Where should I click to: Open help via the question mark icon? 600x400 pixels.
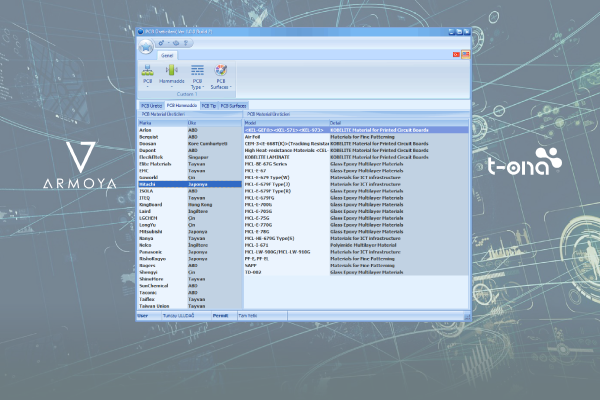(186, 43)
